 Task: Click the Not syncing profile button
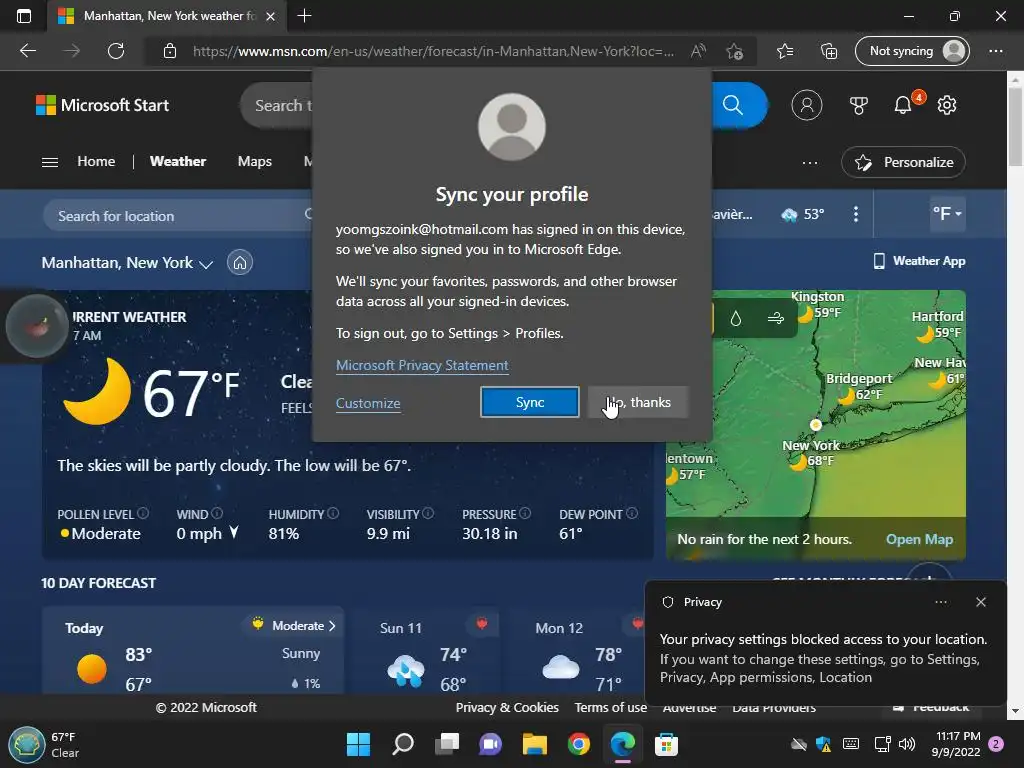(x=912, y=51)
